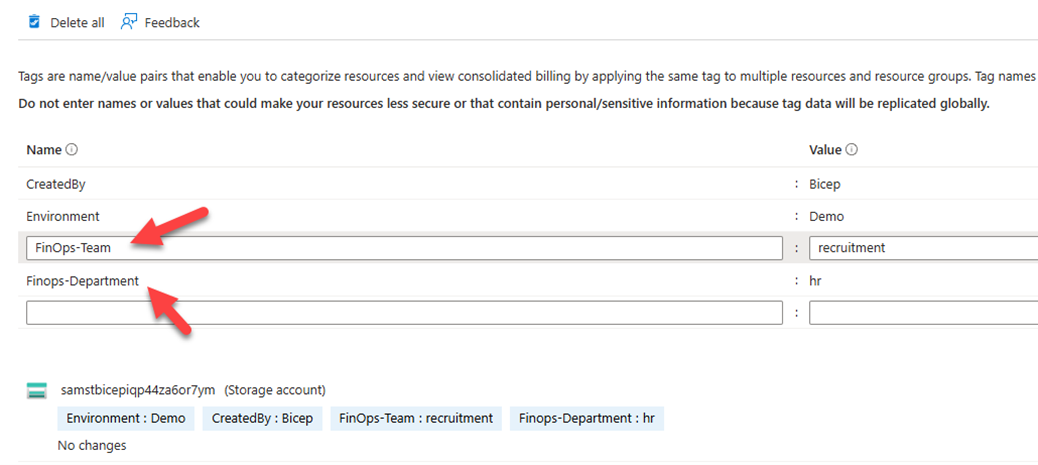Edit the FinOps-Team tag name field
The height and width of the screenshot is (465, 1038).
point(404,248)
